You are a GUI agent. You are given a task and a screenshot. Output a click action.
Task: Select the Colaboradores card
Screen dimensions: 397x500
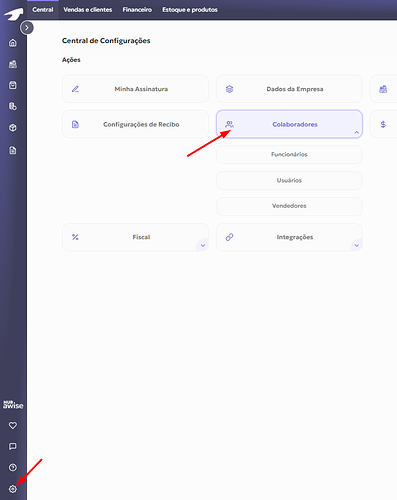click(x=289, y=124)
